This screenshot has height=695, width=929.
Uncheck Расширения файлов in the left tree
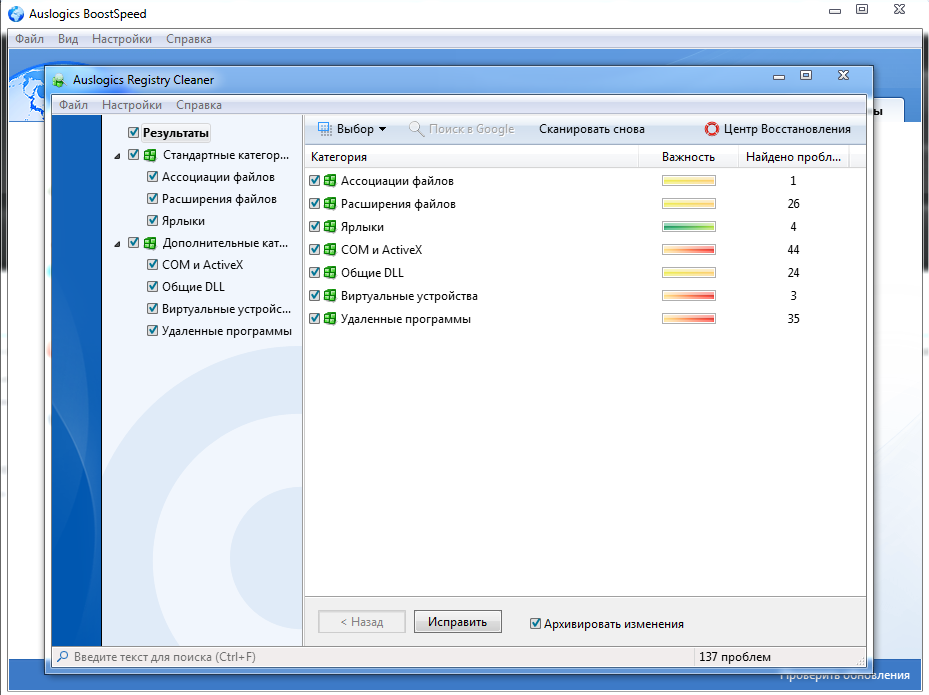coord(152,198)
